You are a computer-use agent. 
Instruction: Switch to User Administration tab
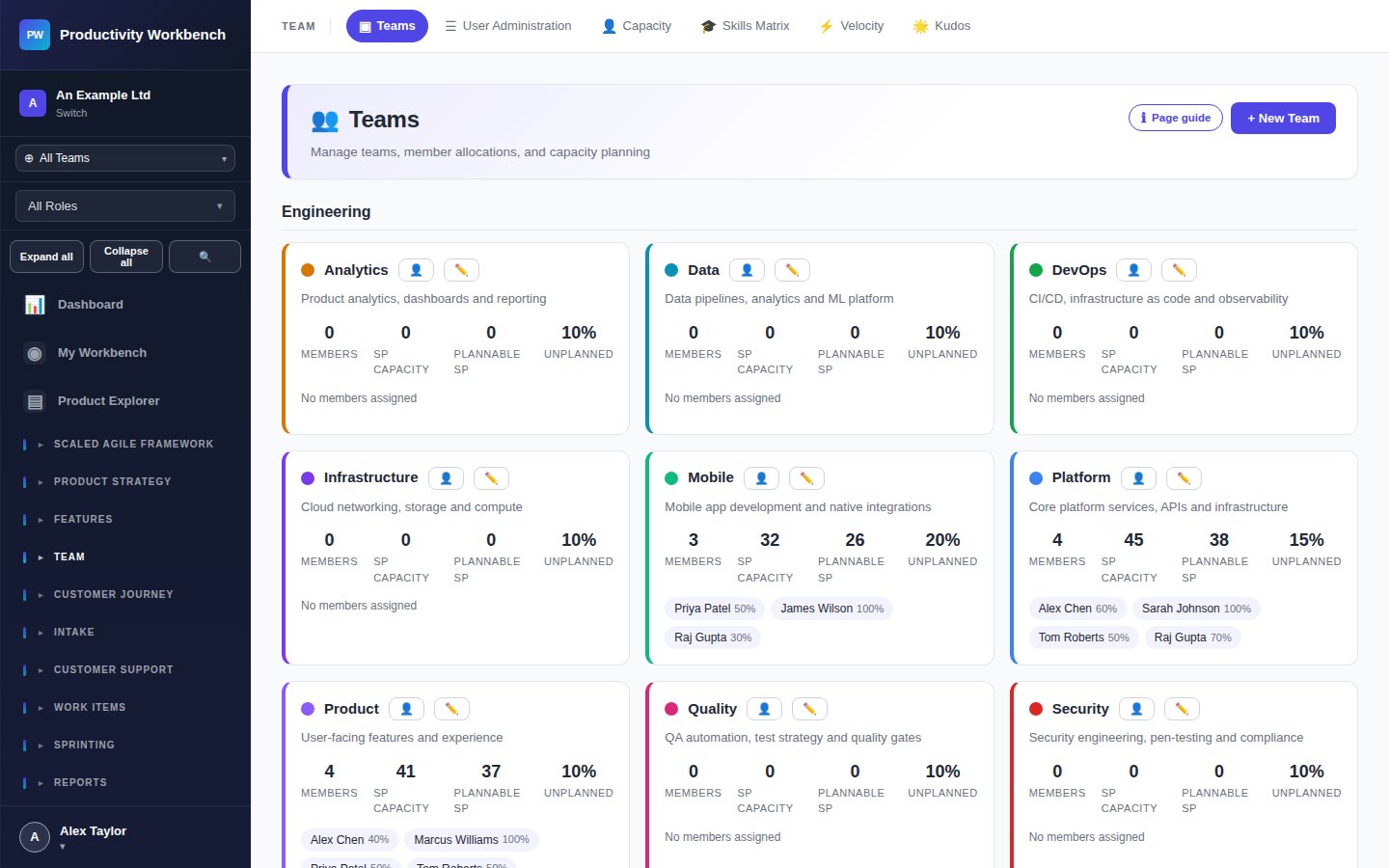(507, 26)
